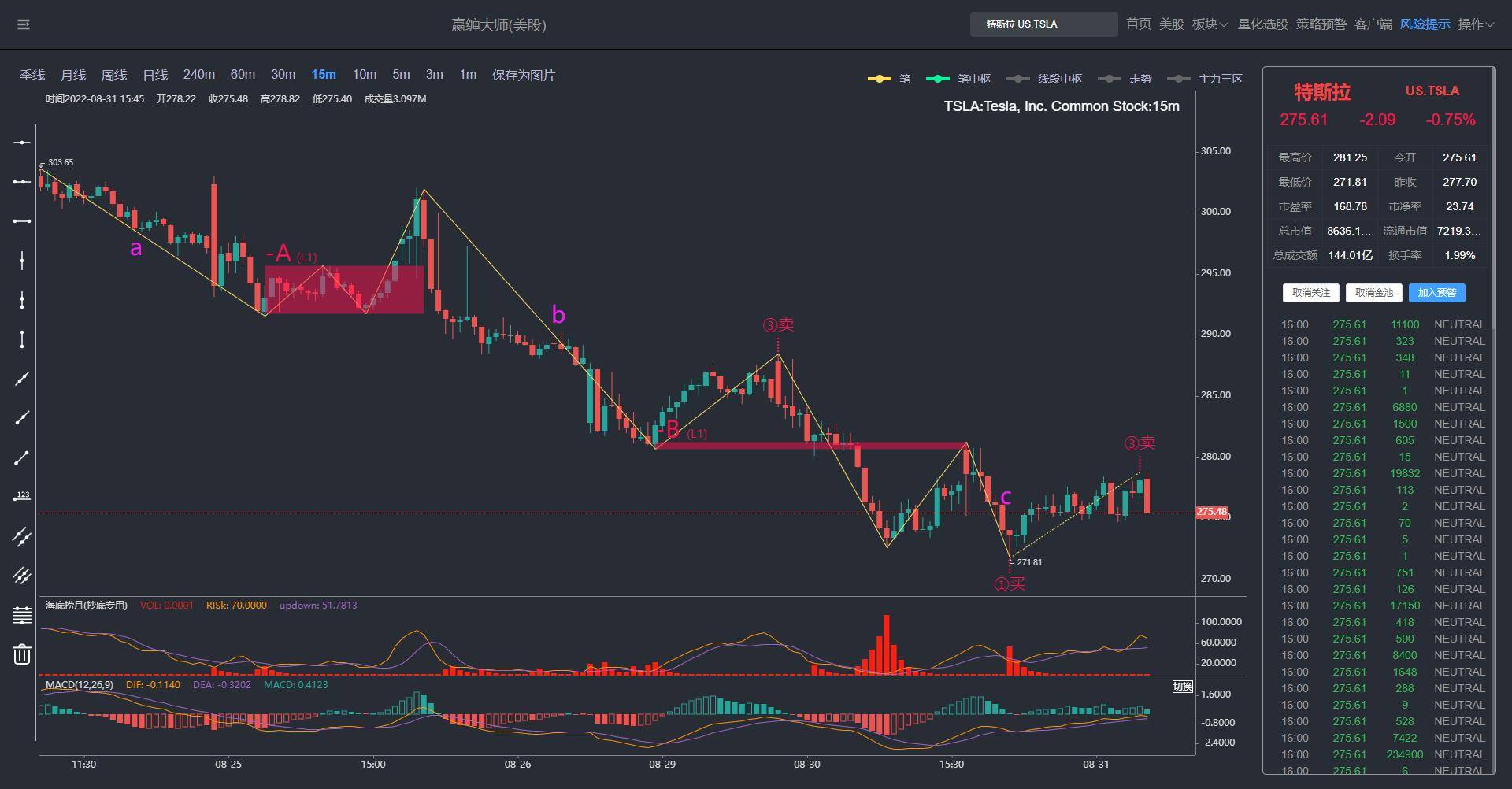Select the vertical segment drawing tool

(x=22, y=339)
